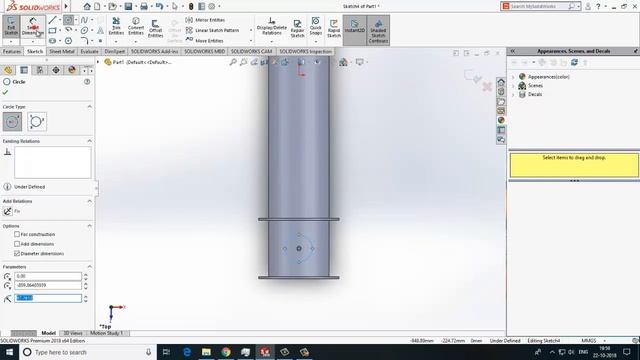Open the Evaluate tab
Image resolution: width=640 pixels, height=360 pixels.
point(89,51)
